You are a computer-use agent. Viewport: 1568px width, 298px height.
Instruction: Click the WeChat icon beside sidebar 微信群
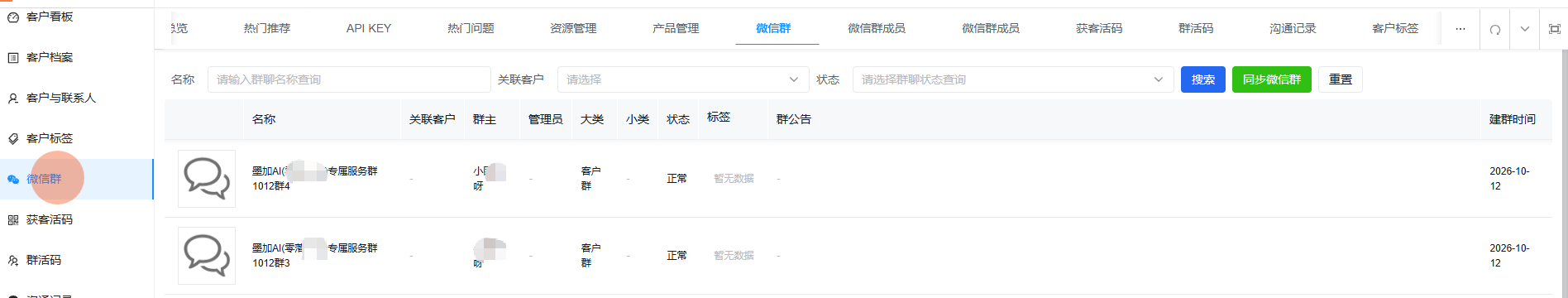click(13, 179)
